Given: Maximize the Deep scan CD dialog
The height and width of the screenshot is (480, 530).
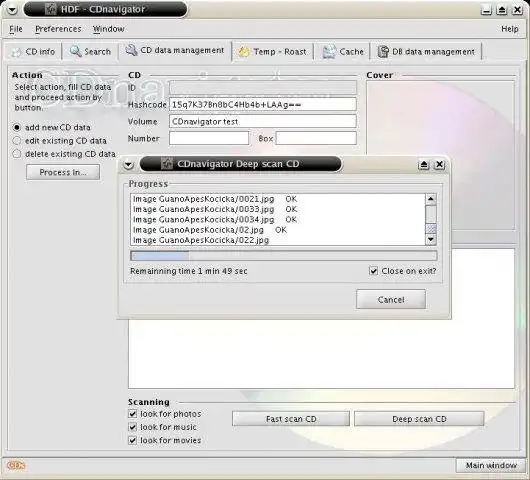Looking at the screenshot, I should pyautogui.click(x=424, y=165).
